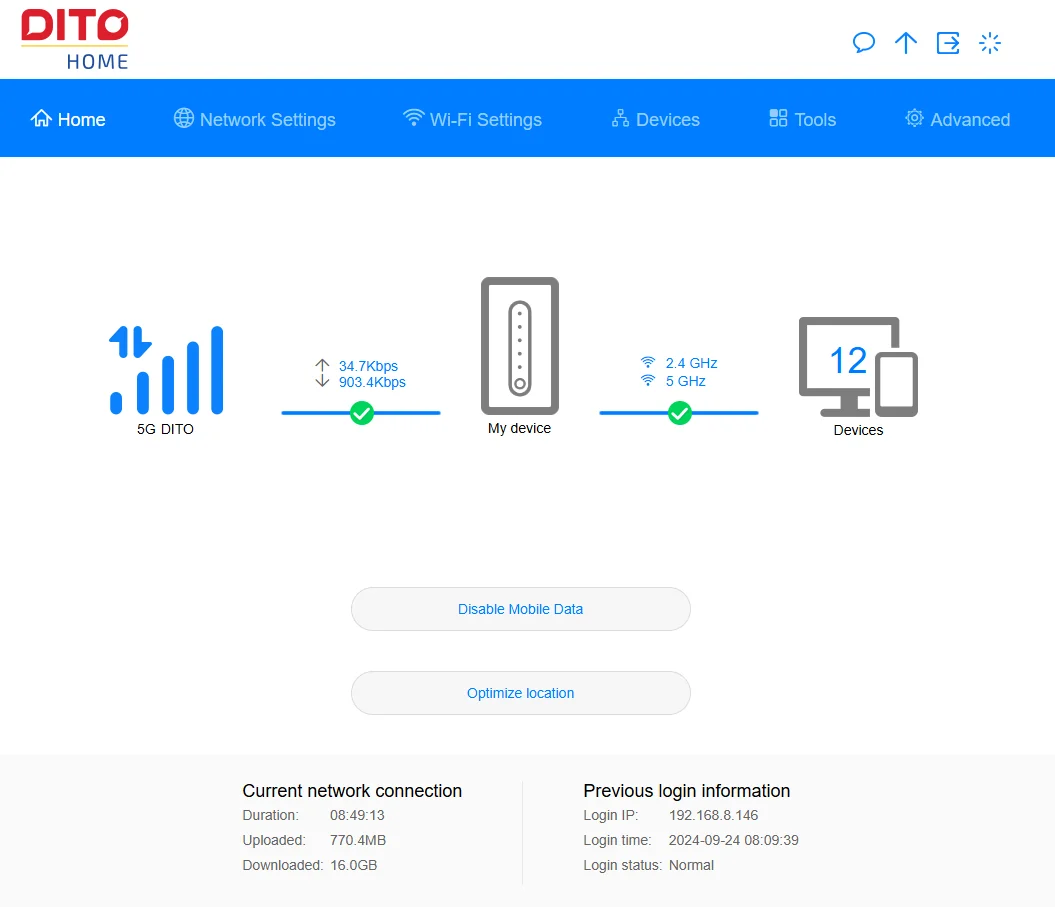Screen dimensions: 1055x907
Task: Click the download speed arrow icon
Action: [x=322, y=382]
